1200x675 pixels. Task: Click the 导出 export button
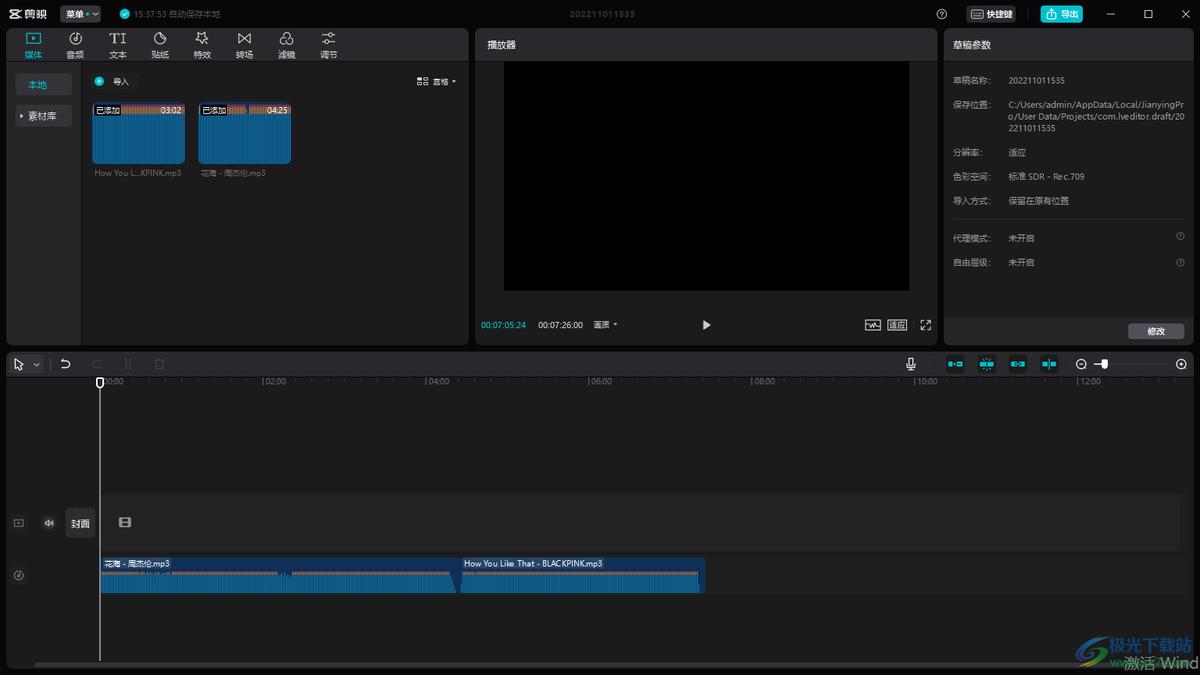(x=1061, y=14)
